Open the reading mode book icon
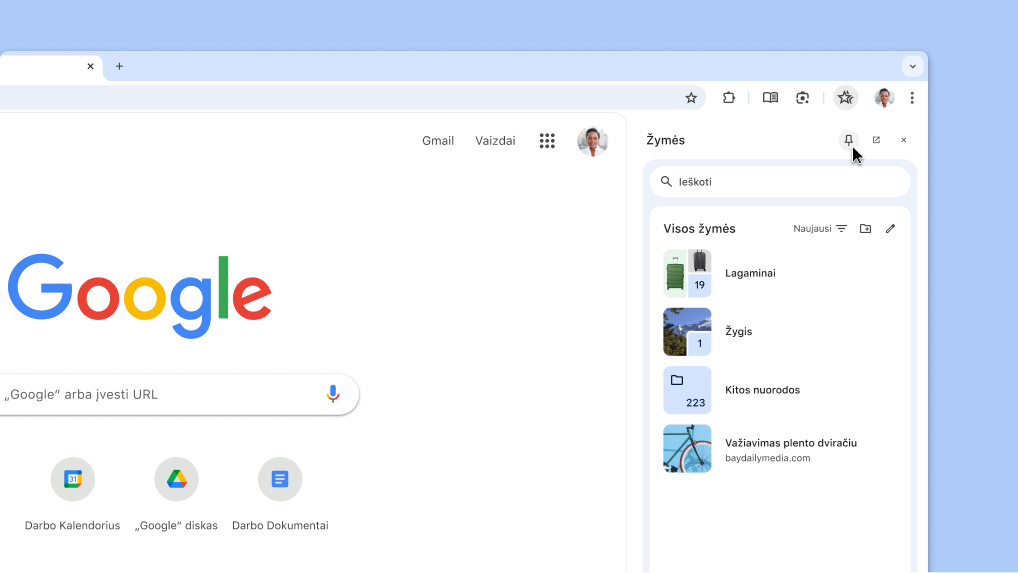1018x573 pixels. pyautogui.click(x=770, y=98)
